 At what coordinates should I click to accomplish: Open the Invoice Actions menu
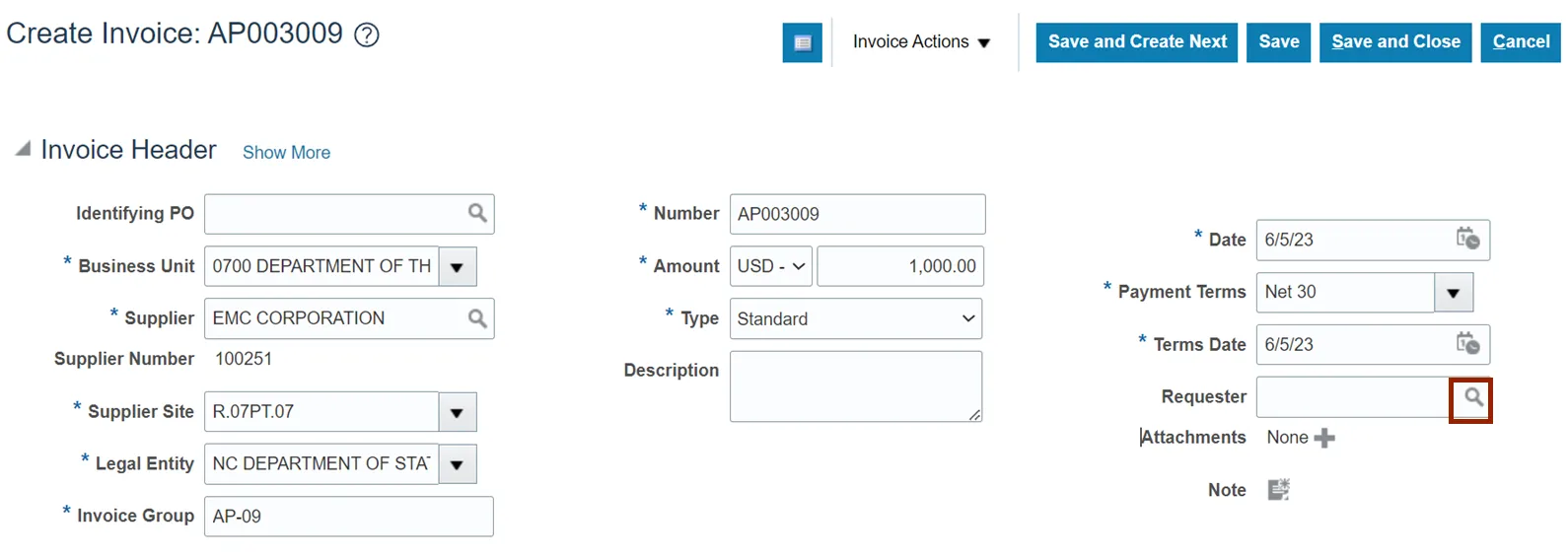click(x=921, y=42)
